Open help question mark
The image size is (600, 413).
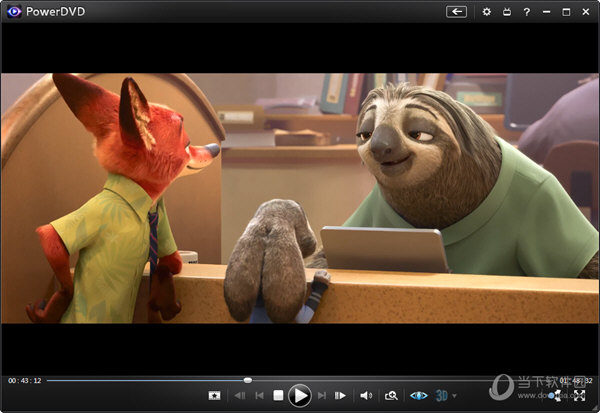tap(527, 12)
